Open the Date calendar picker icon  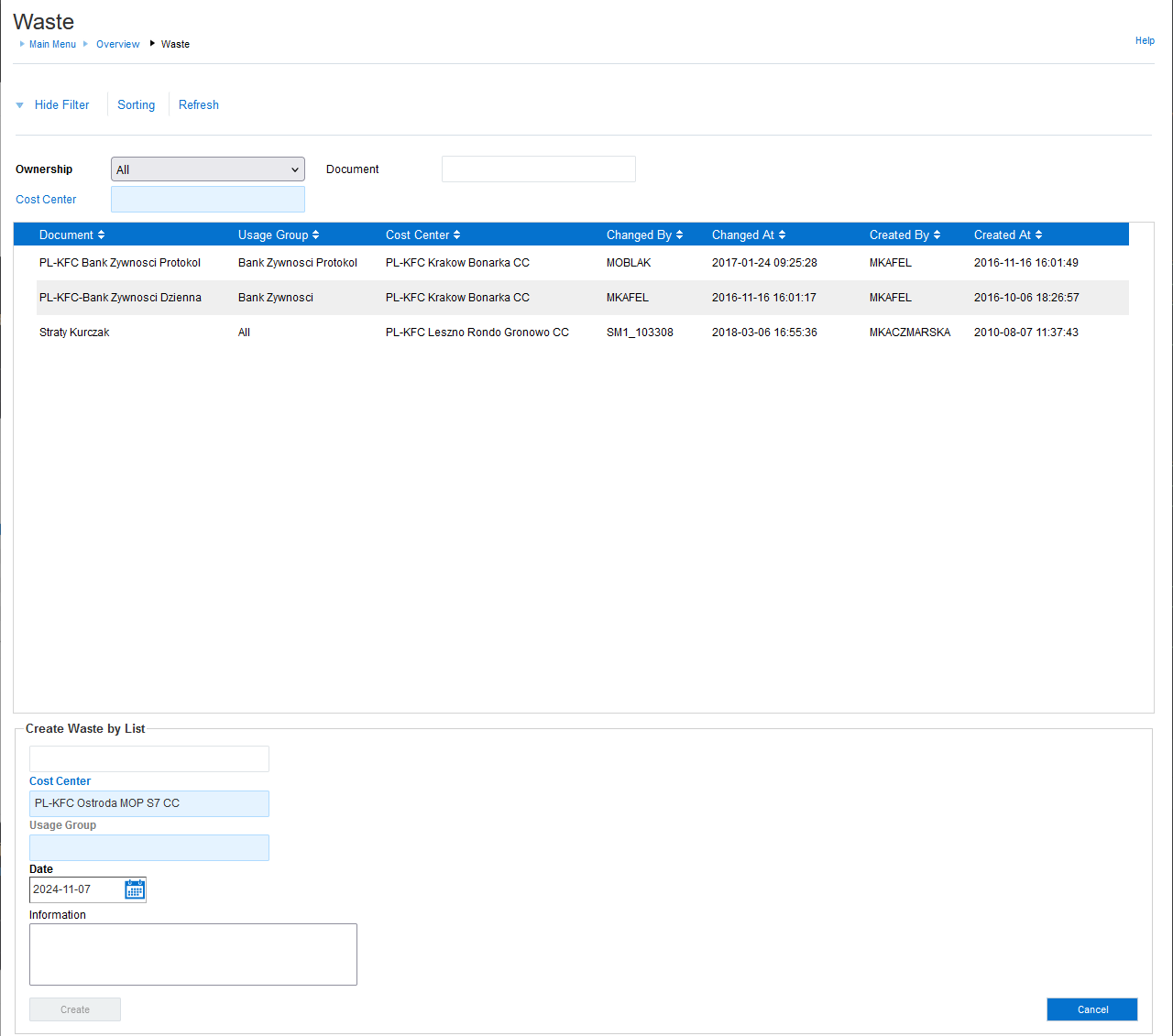click(135, 889)
